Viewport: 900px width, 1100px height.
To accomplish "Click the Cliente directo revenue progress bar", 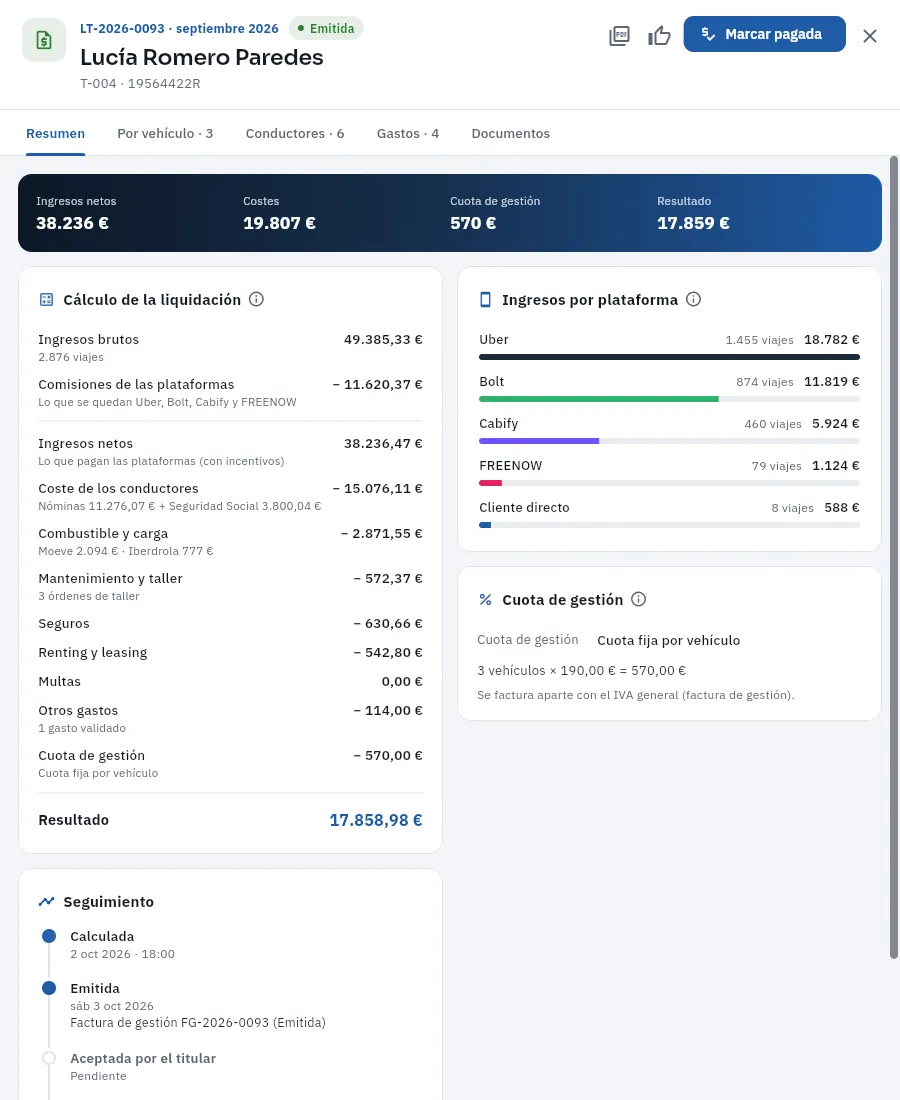I will [669, 525].
